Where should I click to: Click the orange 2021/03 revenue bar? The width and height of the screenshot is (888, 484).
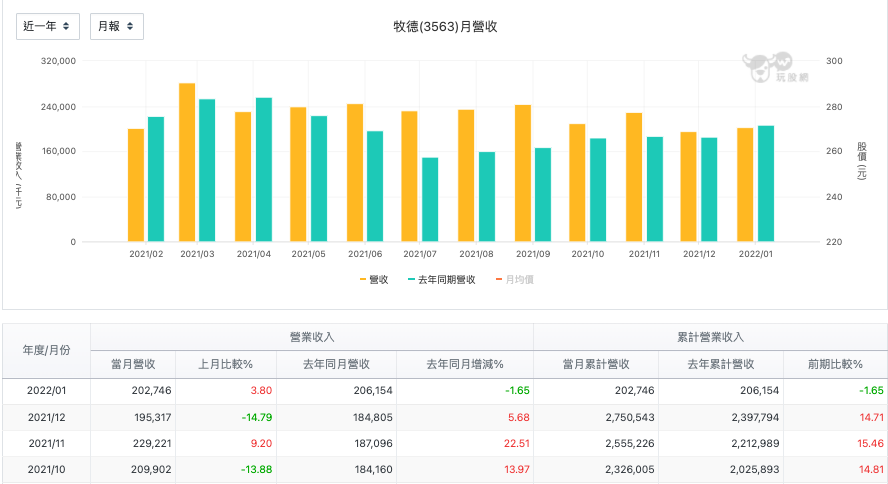coord(187,162)
